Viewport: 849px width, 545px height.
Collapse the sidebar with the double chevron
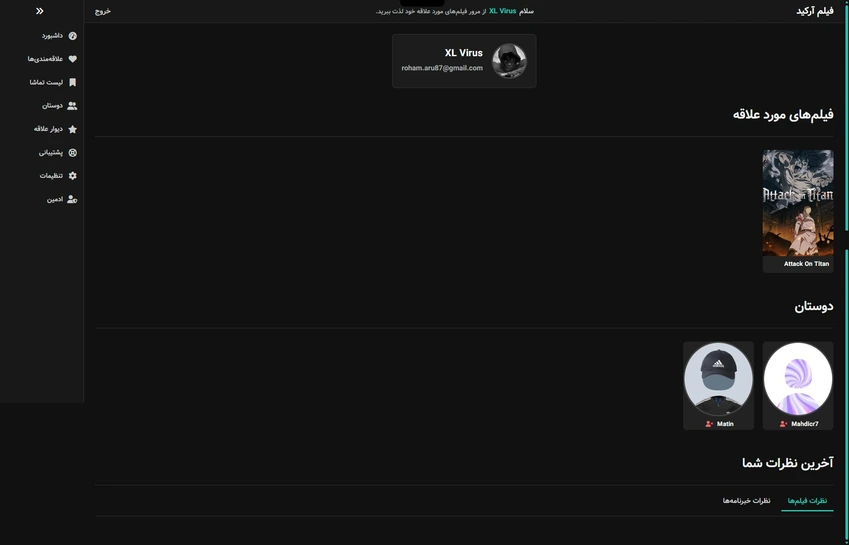click(40, 11)
